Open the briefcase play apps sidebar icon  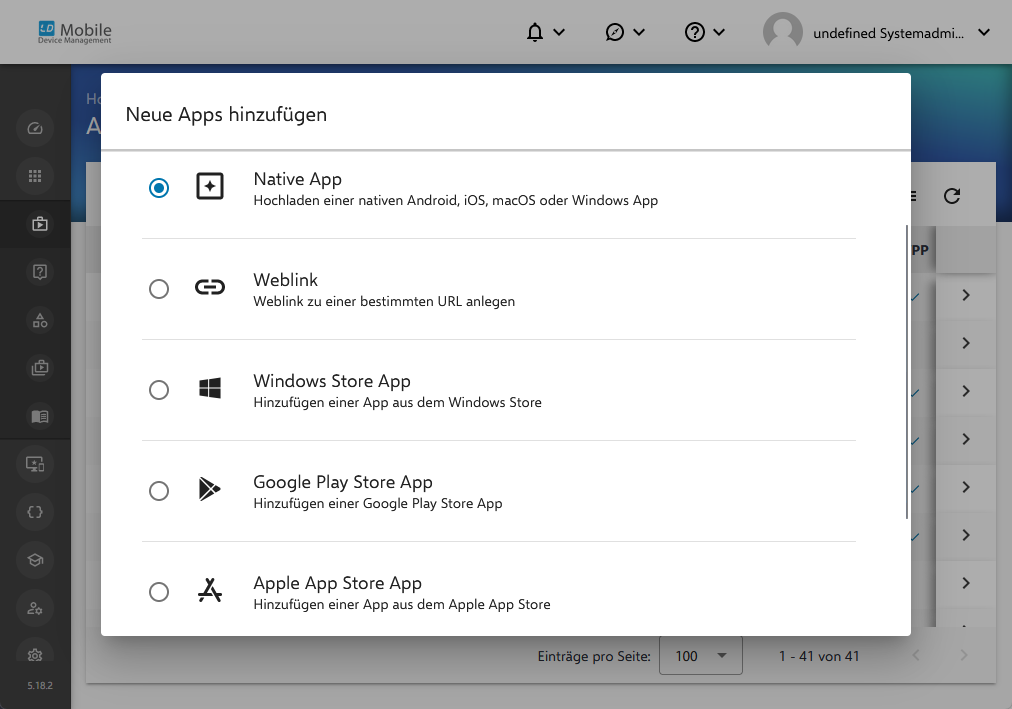pos(39,224)
